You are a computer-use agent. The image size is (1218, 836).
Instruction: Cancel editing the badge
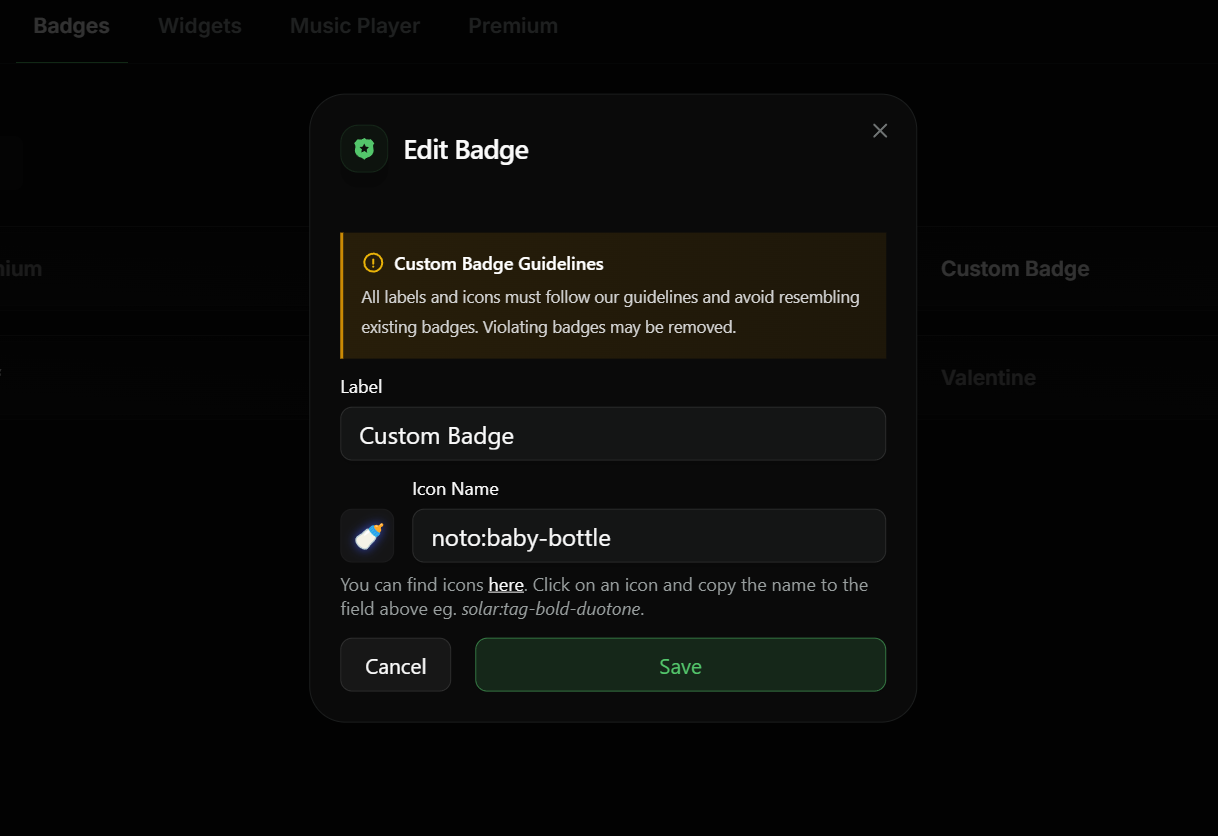[x=396, y=665]
